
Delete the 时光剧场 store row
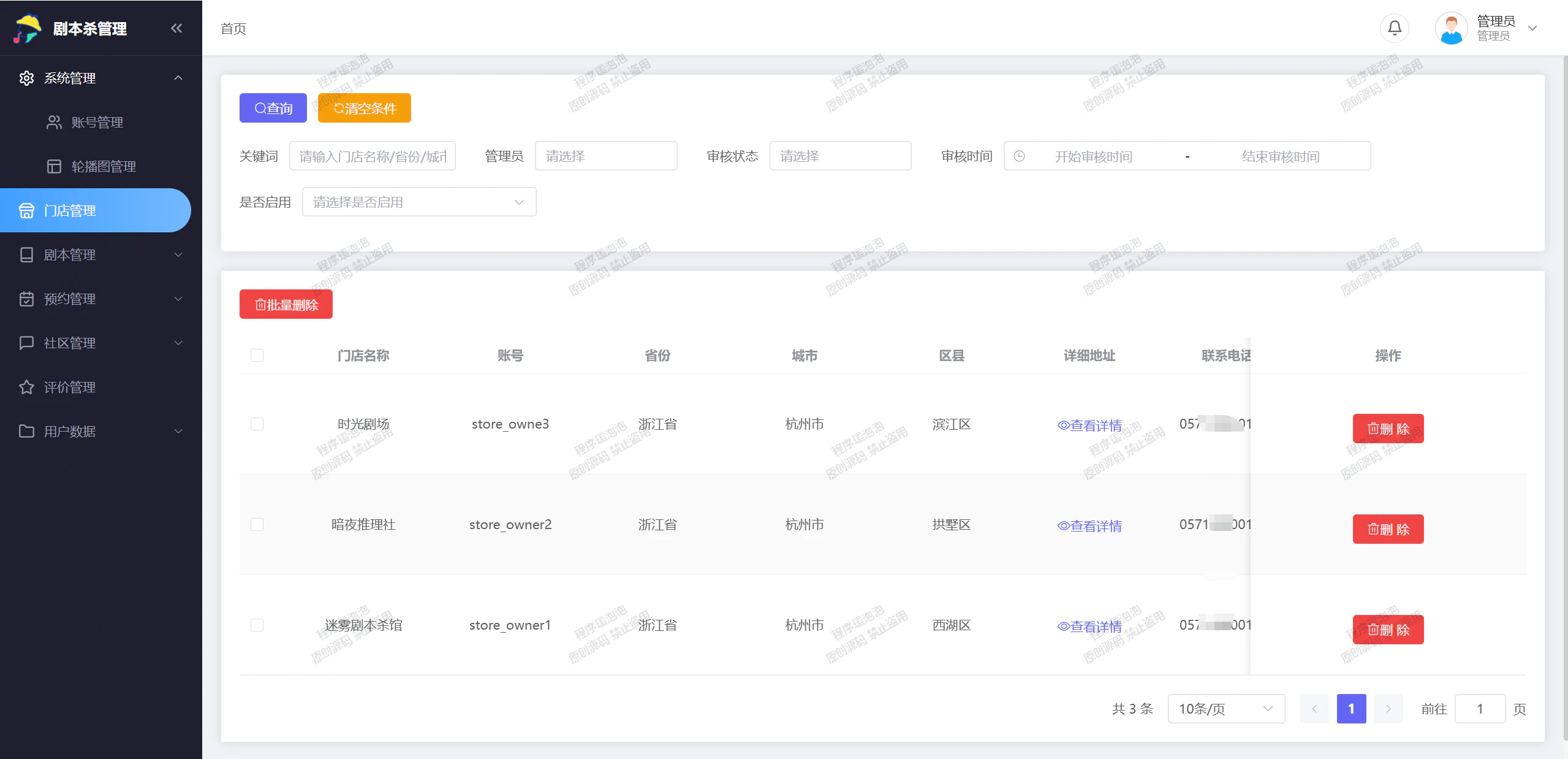(x=1388, y=429)
